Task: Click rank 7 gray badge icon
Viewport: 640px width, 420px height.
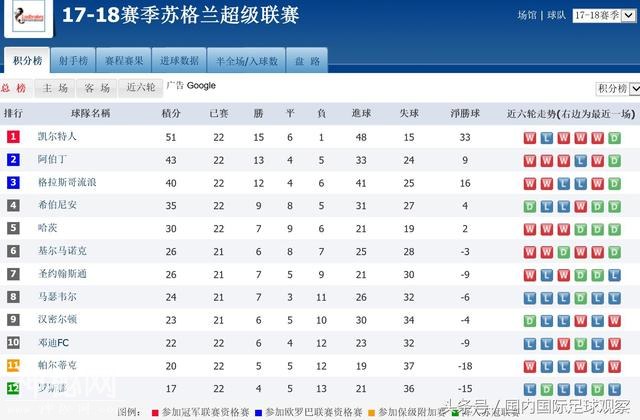Action: 13,274
